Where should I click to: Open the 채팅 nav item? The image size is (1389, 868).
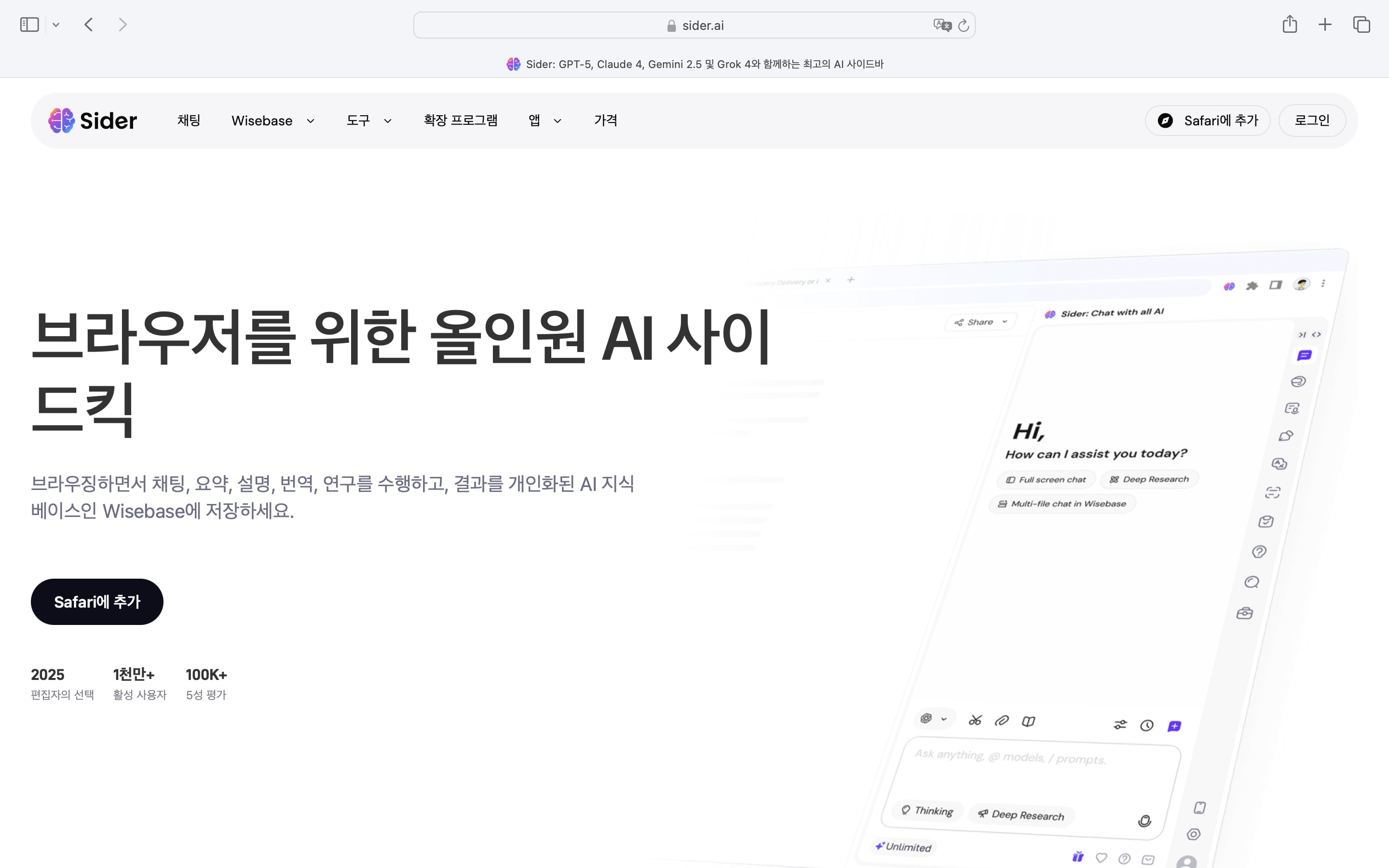pos(189,121)
